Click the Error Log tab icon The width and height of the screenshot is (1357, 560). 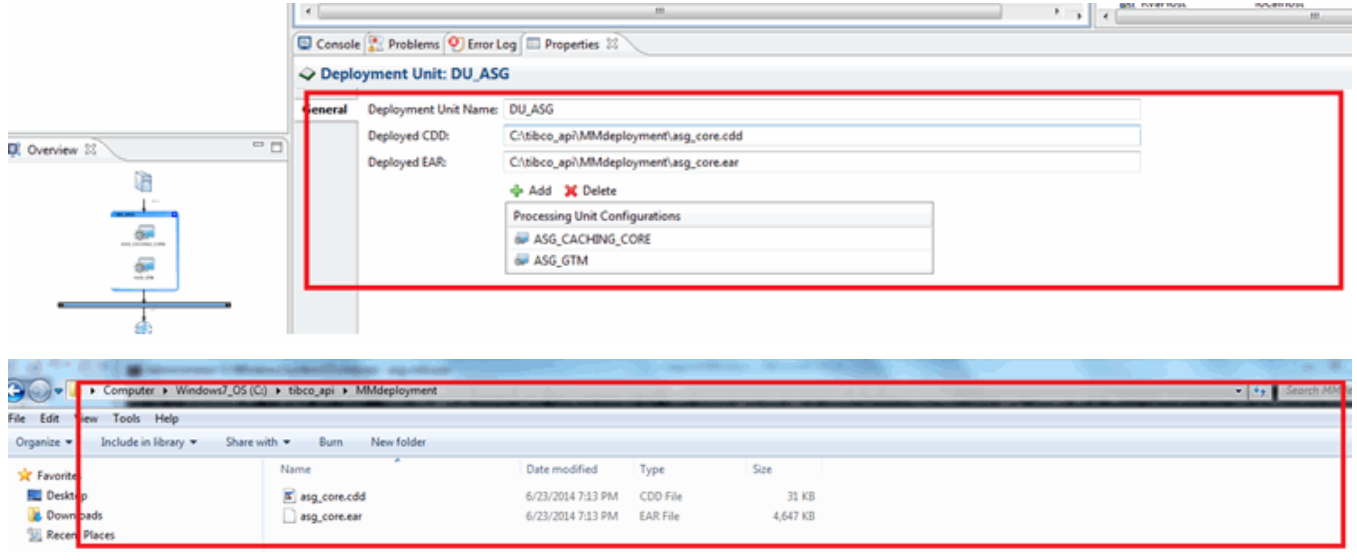456,44
